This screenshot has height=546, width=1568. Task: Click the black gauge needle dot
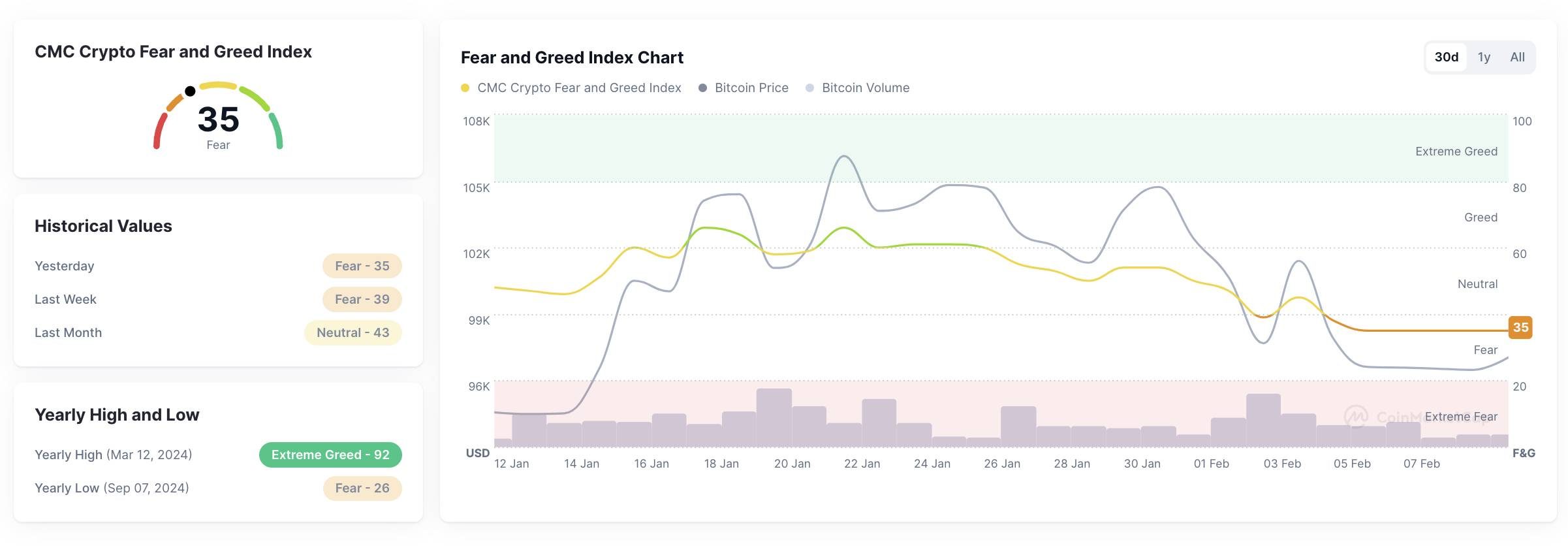click(x=190, y=91)
